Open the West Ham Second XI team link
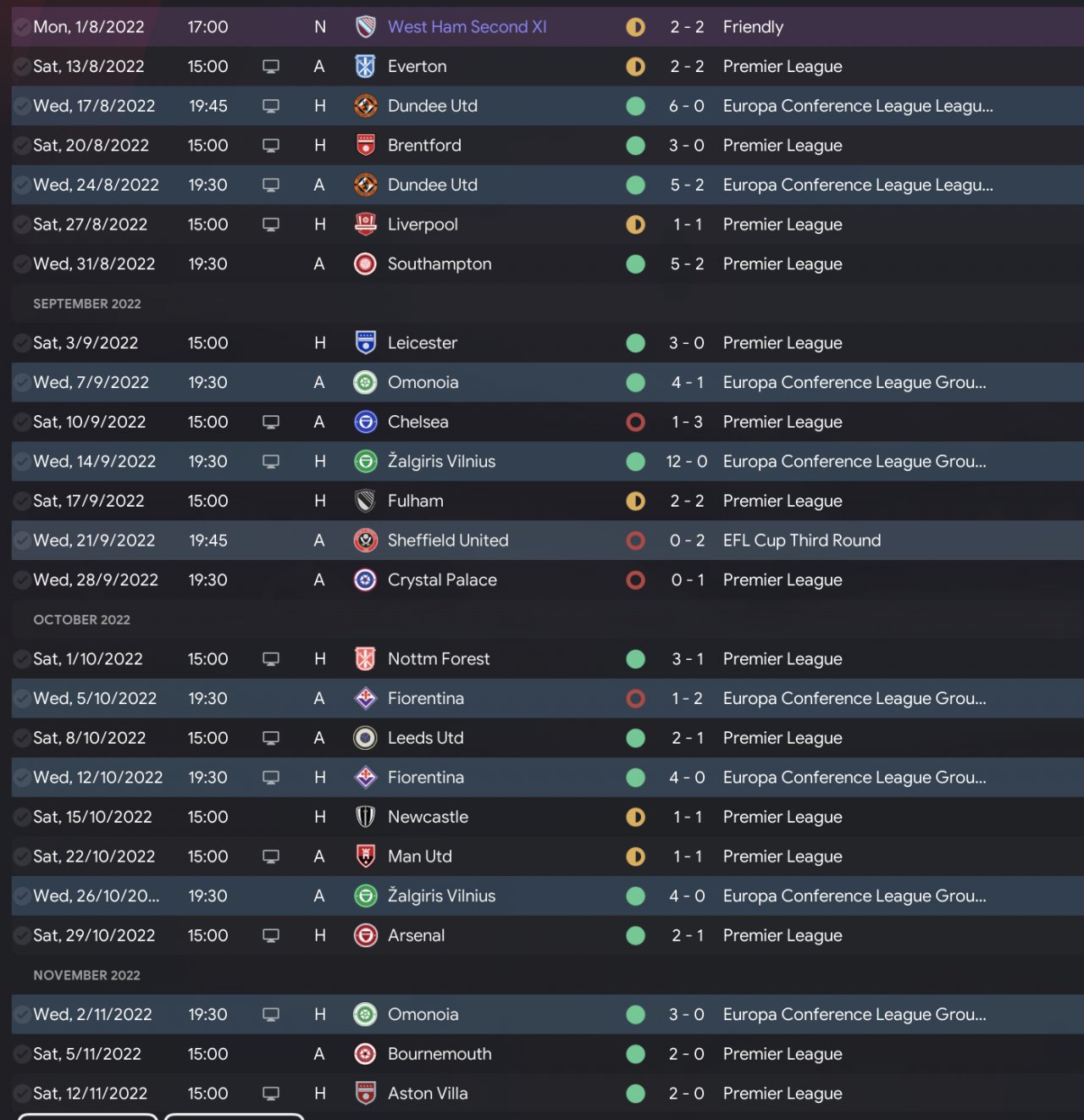1084x1120 pixels. (x=467, y=27)
